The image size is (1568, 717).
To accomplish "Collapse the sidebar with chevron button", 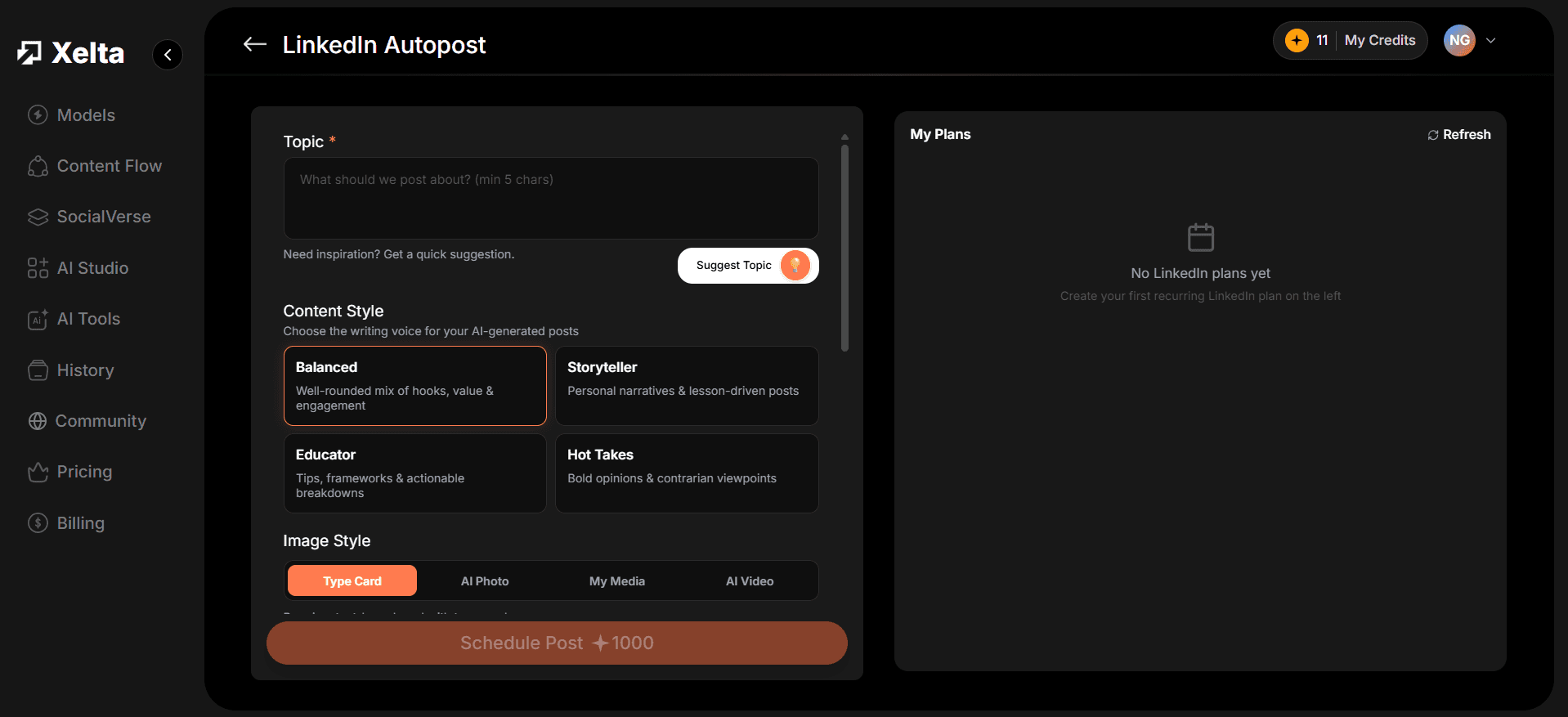I will [x=168, y=55].
